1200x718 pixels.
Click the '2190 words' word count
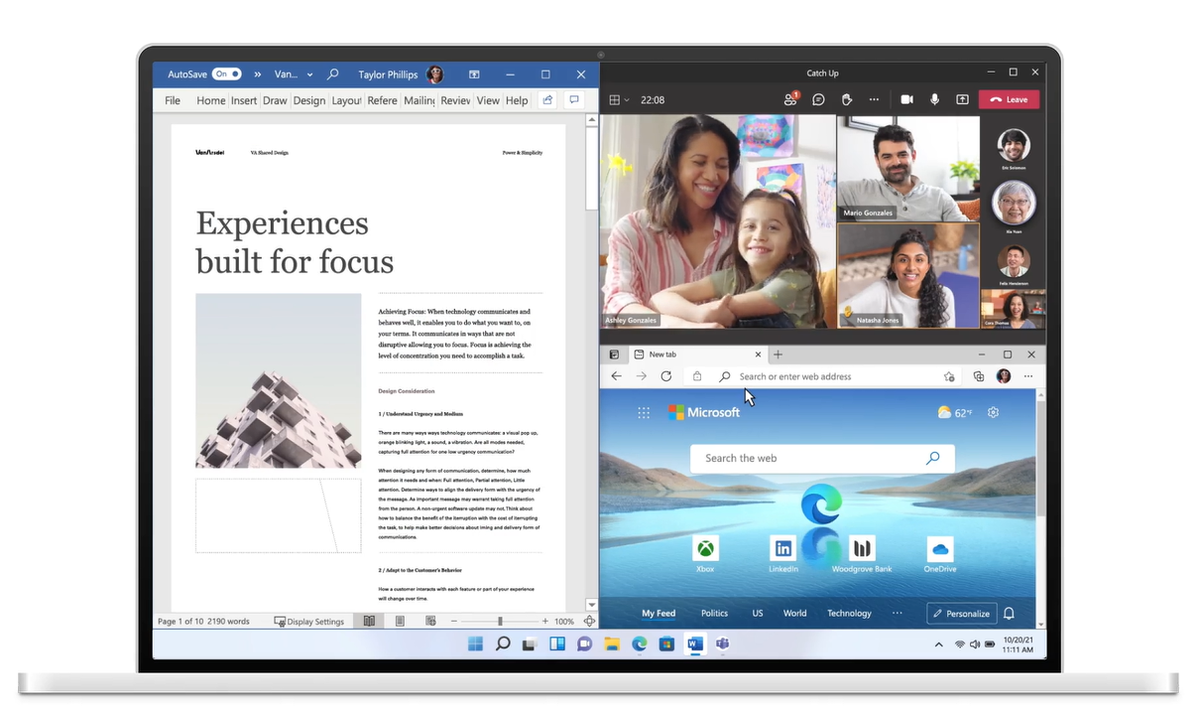[228, 621]
